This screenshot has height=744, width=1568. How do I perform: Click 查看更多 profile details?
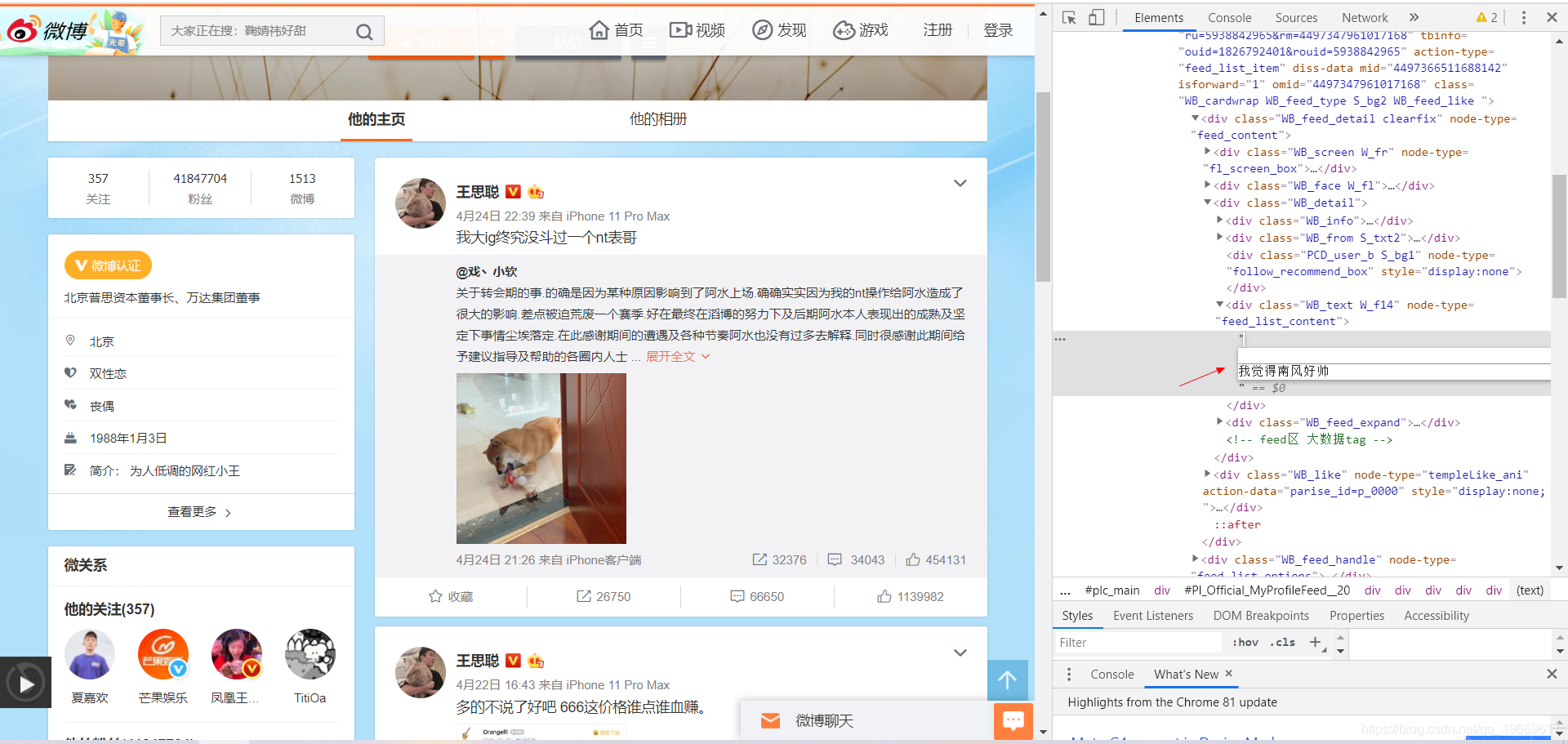[200, 512]
